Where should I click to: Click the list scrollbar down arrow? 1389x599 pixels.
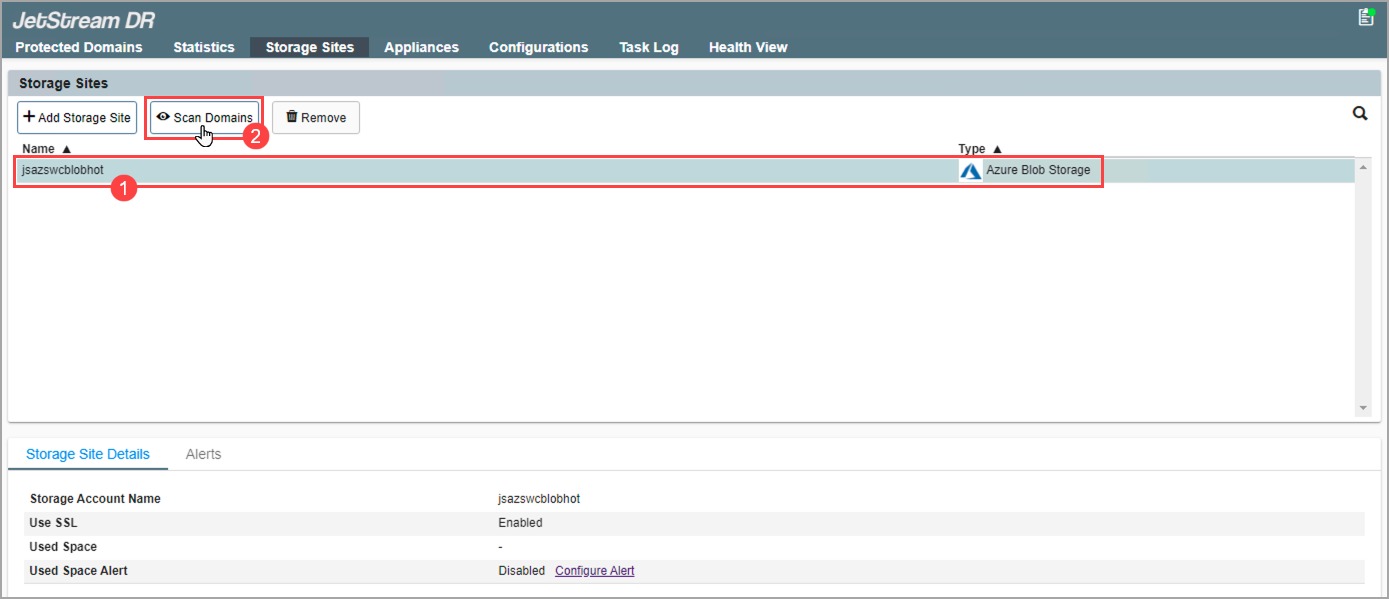click(x=1363, y=408)
